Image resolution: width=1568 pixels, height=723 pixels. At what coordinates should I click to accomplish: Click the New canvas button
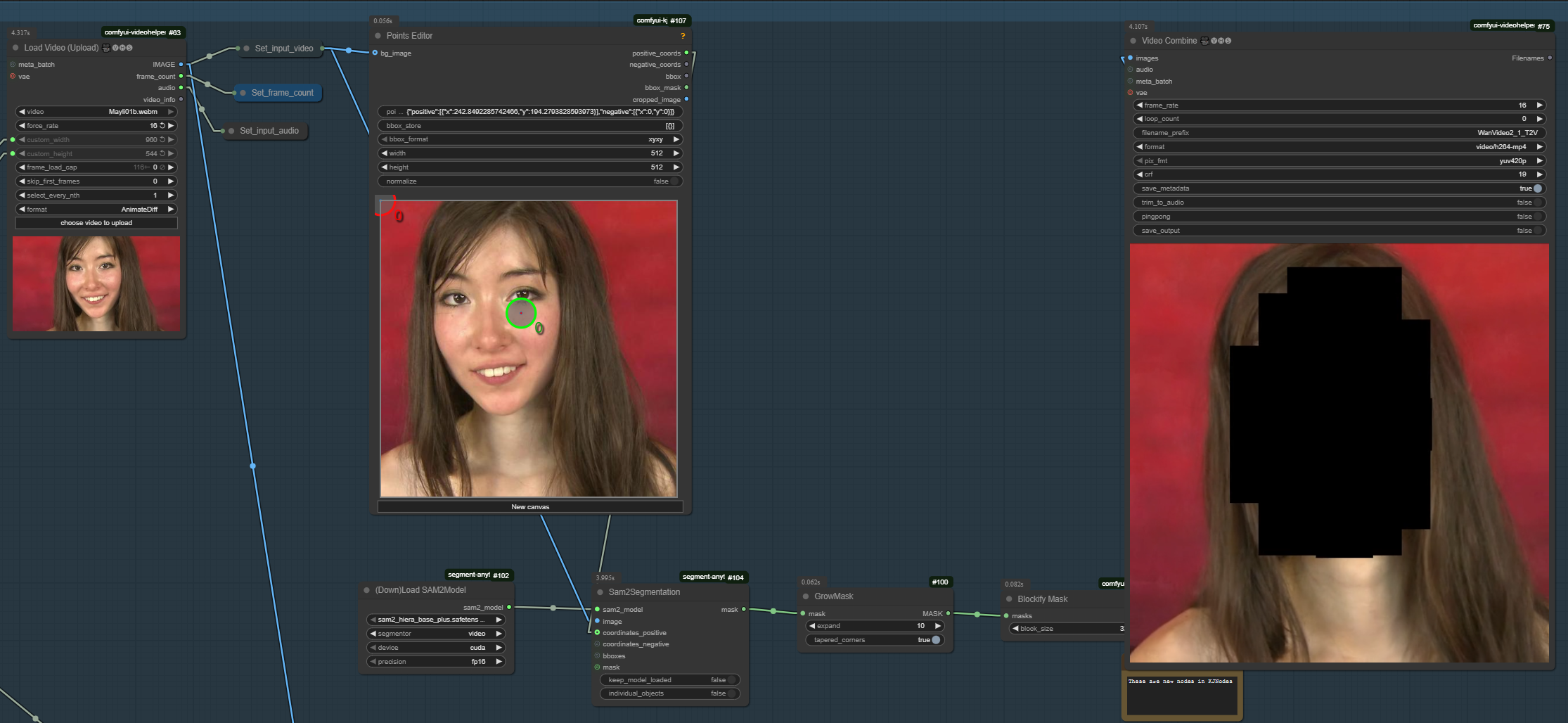tap(530, 506)
